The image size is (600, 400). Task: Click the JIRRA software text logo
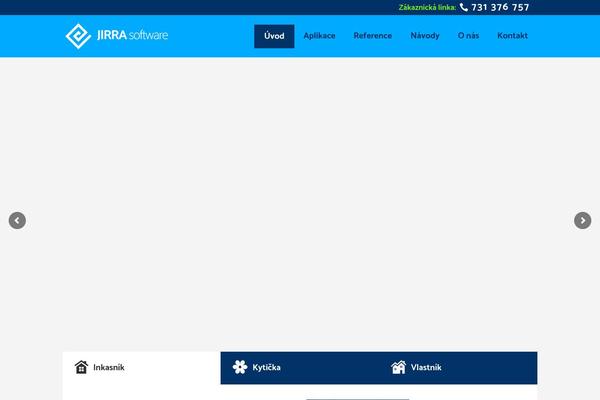(x=132, y=35)
